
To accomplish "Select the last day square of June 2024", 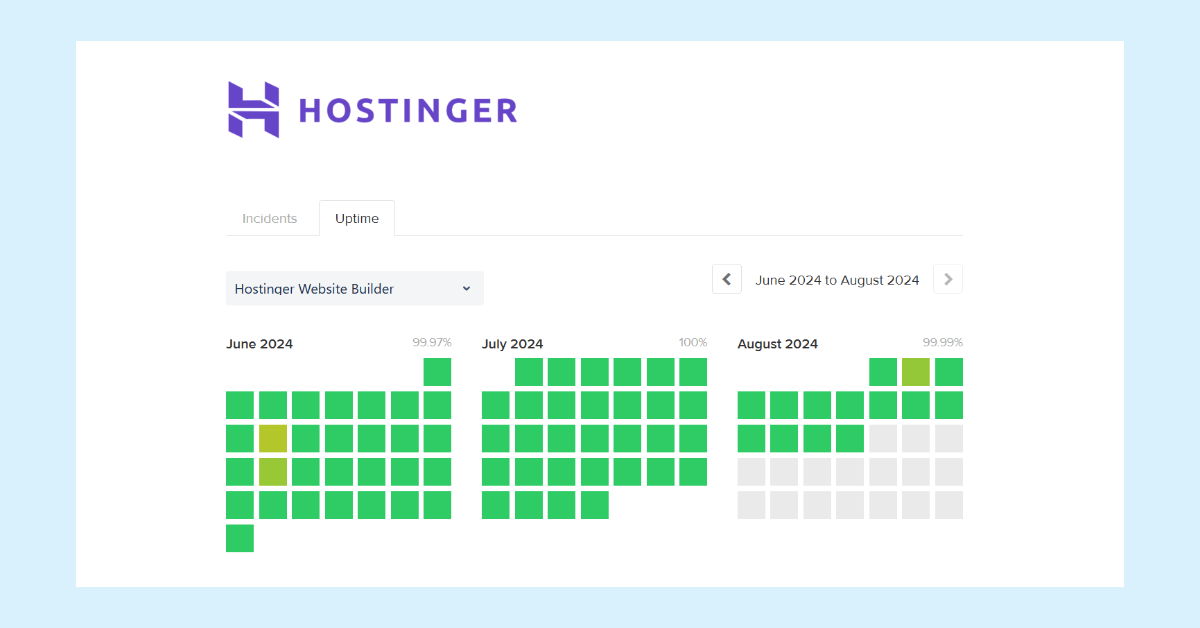I will click(x=240, y=538).
